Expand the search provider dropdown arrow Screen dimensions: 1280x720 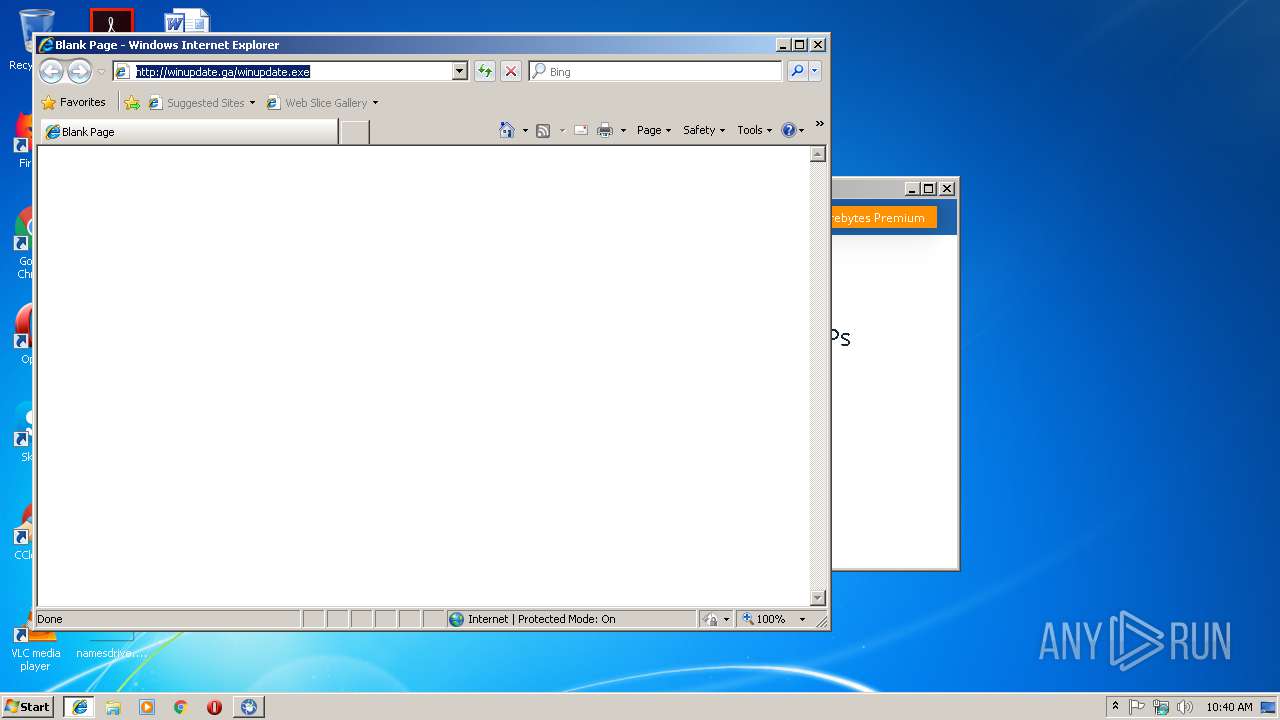[815, 71]
